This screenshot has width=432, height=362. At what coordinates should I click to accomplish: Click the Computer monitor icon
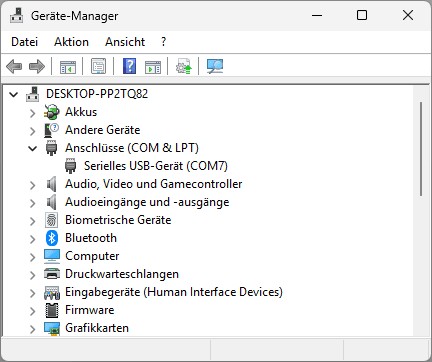(52, 256)
